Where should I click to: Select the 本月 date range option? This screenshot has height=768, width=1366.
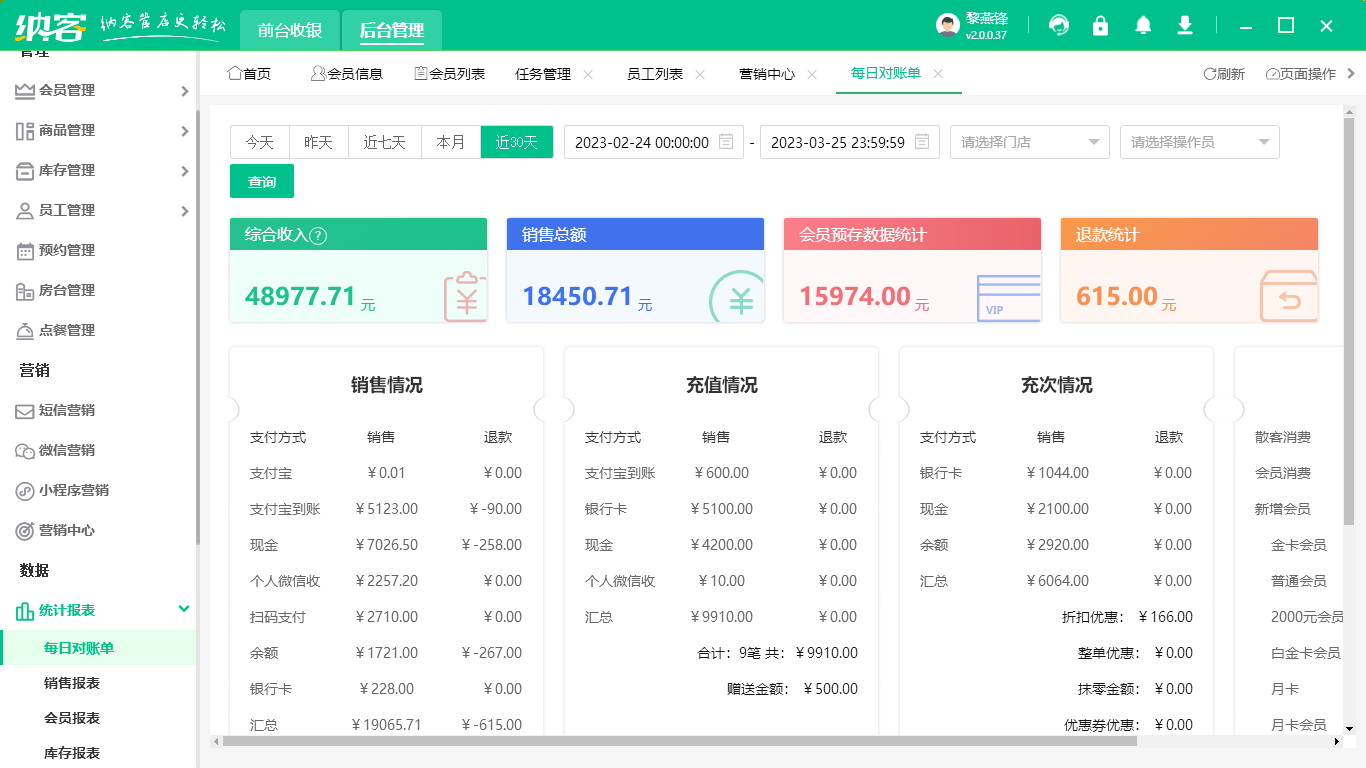[451, 142]
